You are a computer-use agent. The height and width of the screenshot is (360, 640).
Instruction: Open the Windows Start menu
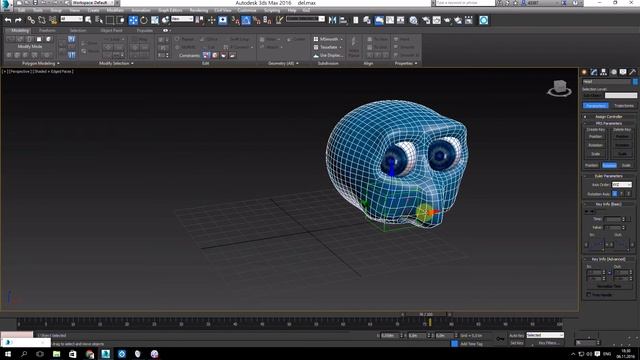(8, 354)
